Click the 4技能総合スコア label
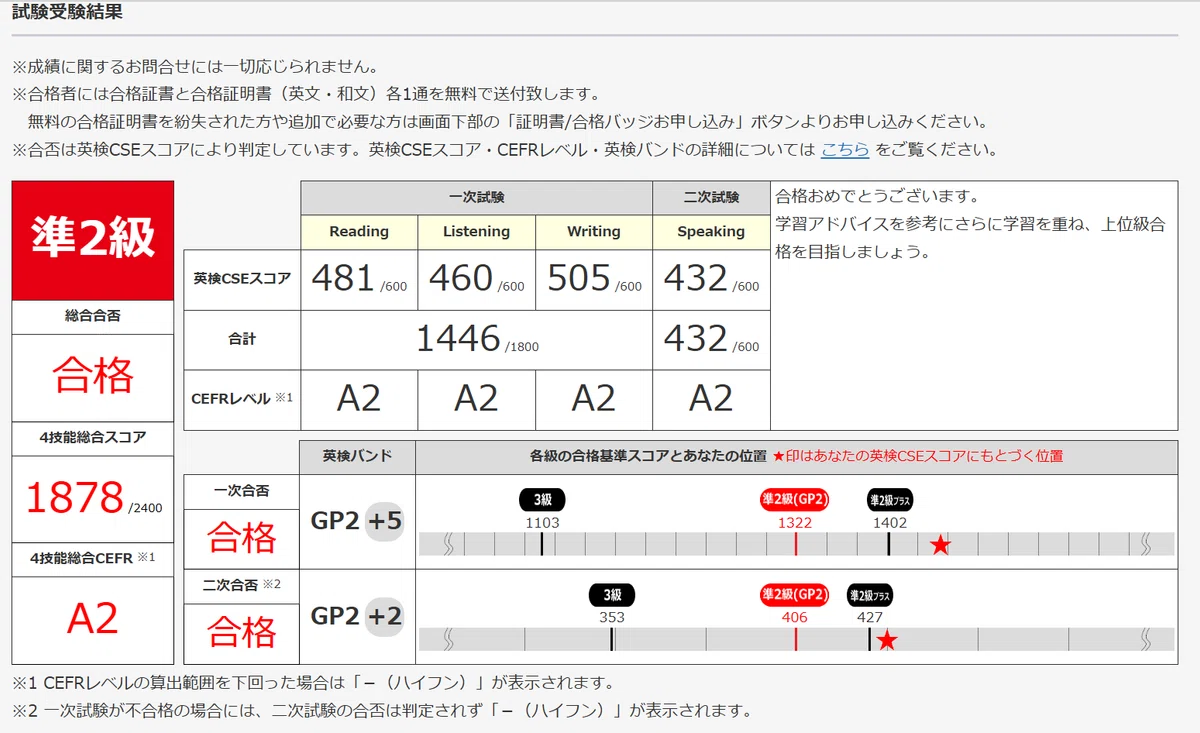1200x733 pixels. pos(93,437)
